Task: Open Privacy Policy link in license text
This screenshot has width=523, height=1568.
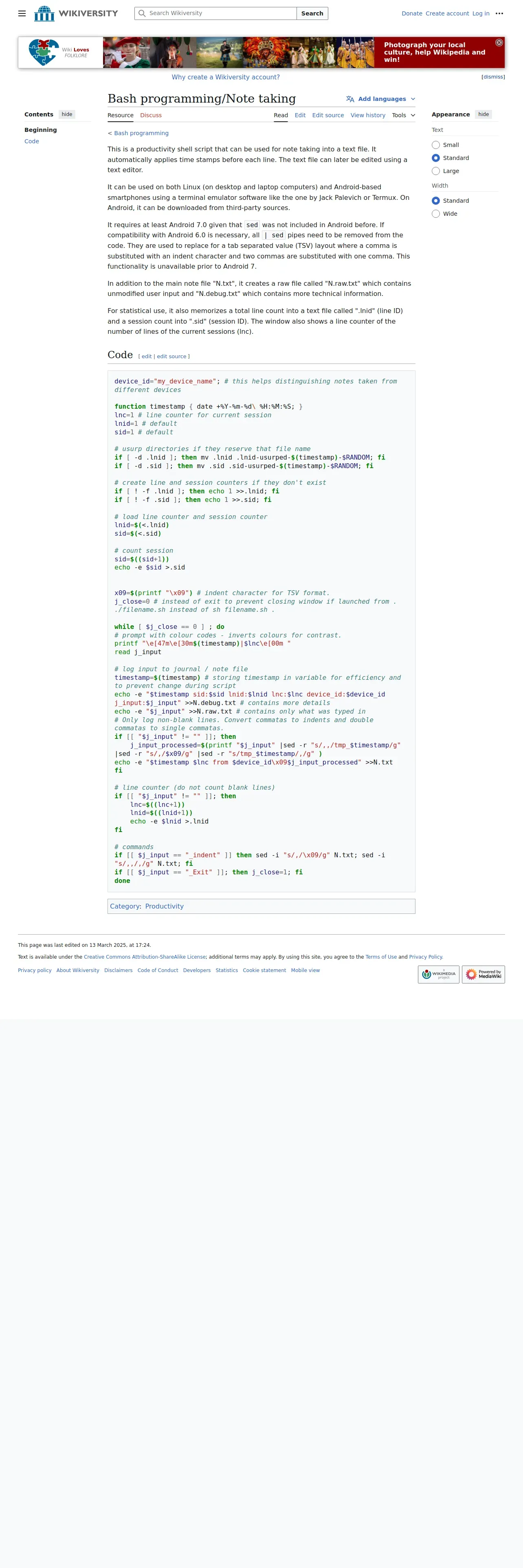Action: [x=426, y=957]
